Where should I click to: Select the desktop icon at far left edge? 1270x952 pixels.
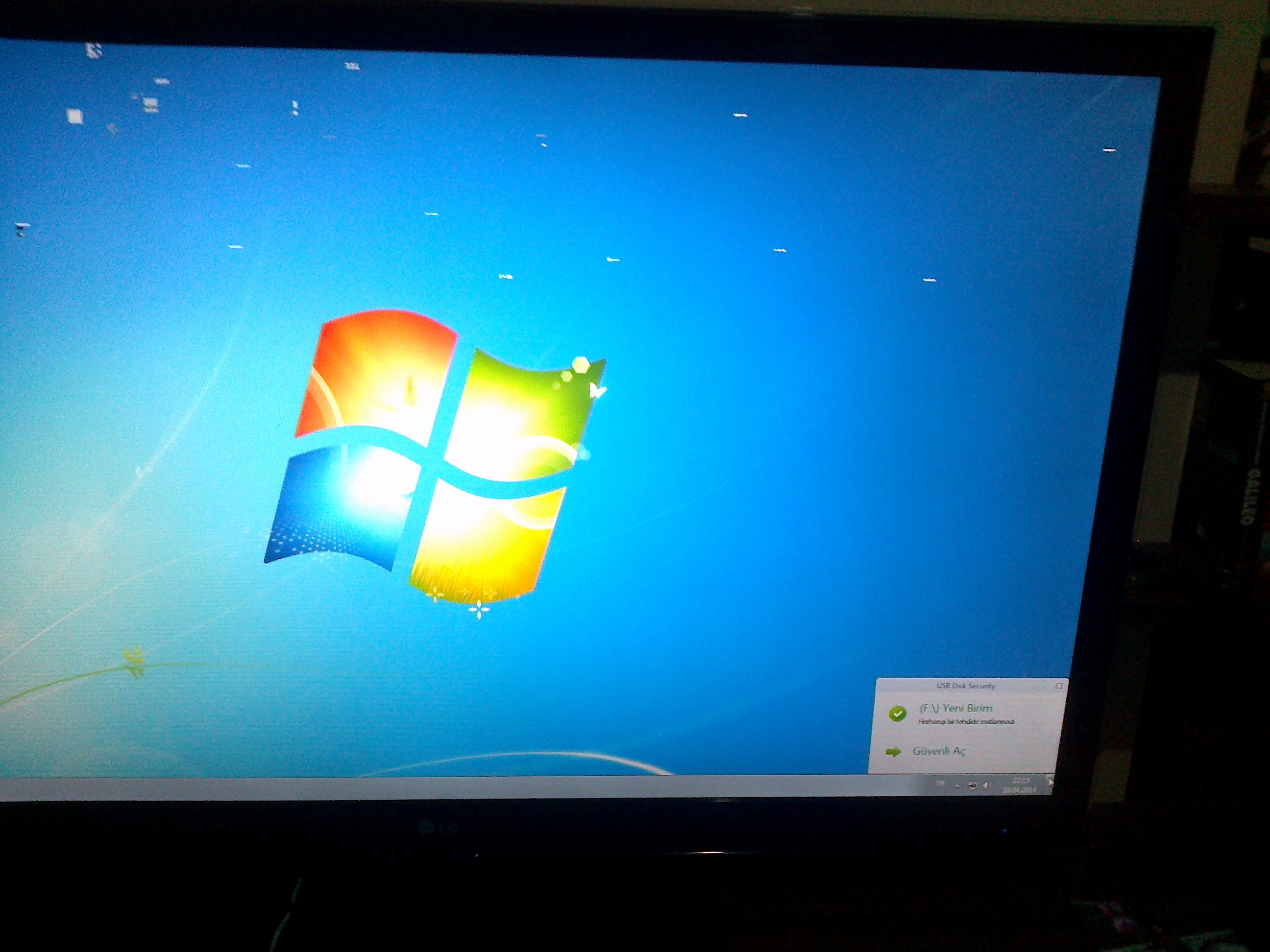[x=22, y=229]
